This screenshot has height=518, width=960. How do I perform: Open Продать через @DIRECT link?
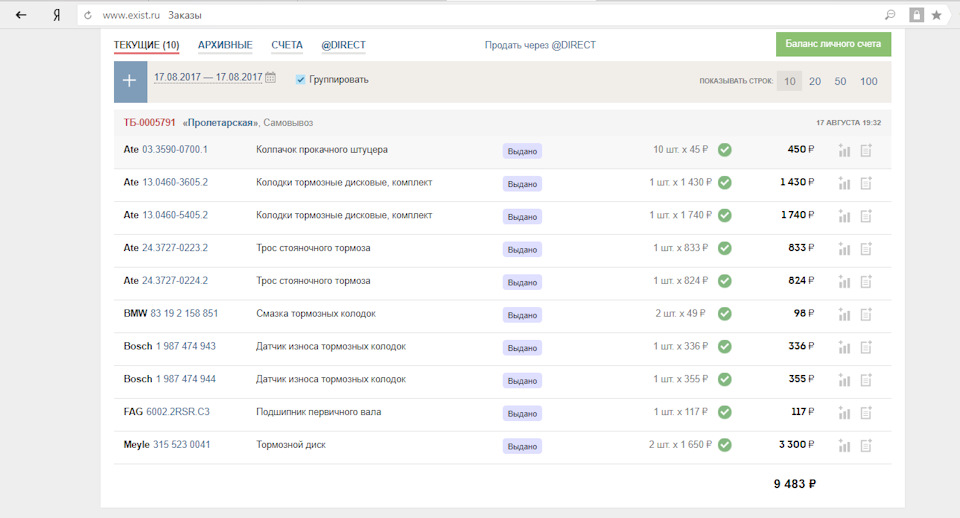coord(540,45)
